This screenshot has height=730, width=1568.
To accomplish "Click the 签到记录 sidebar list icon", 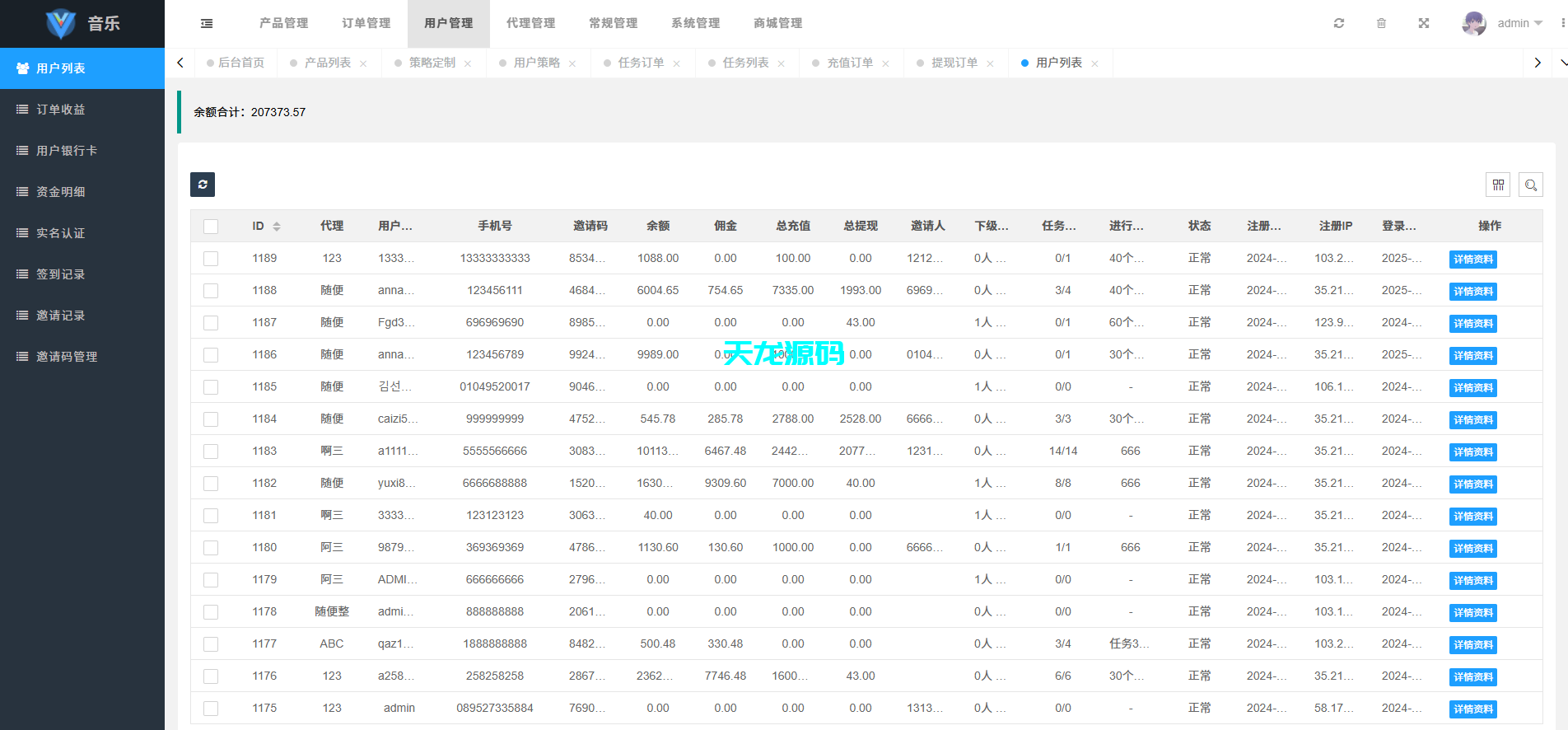I will (x=22, y=274).
